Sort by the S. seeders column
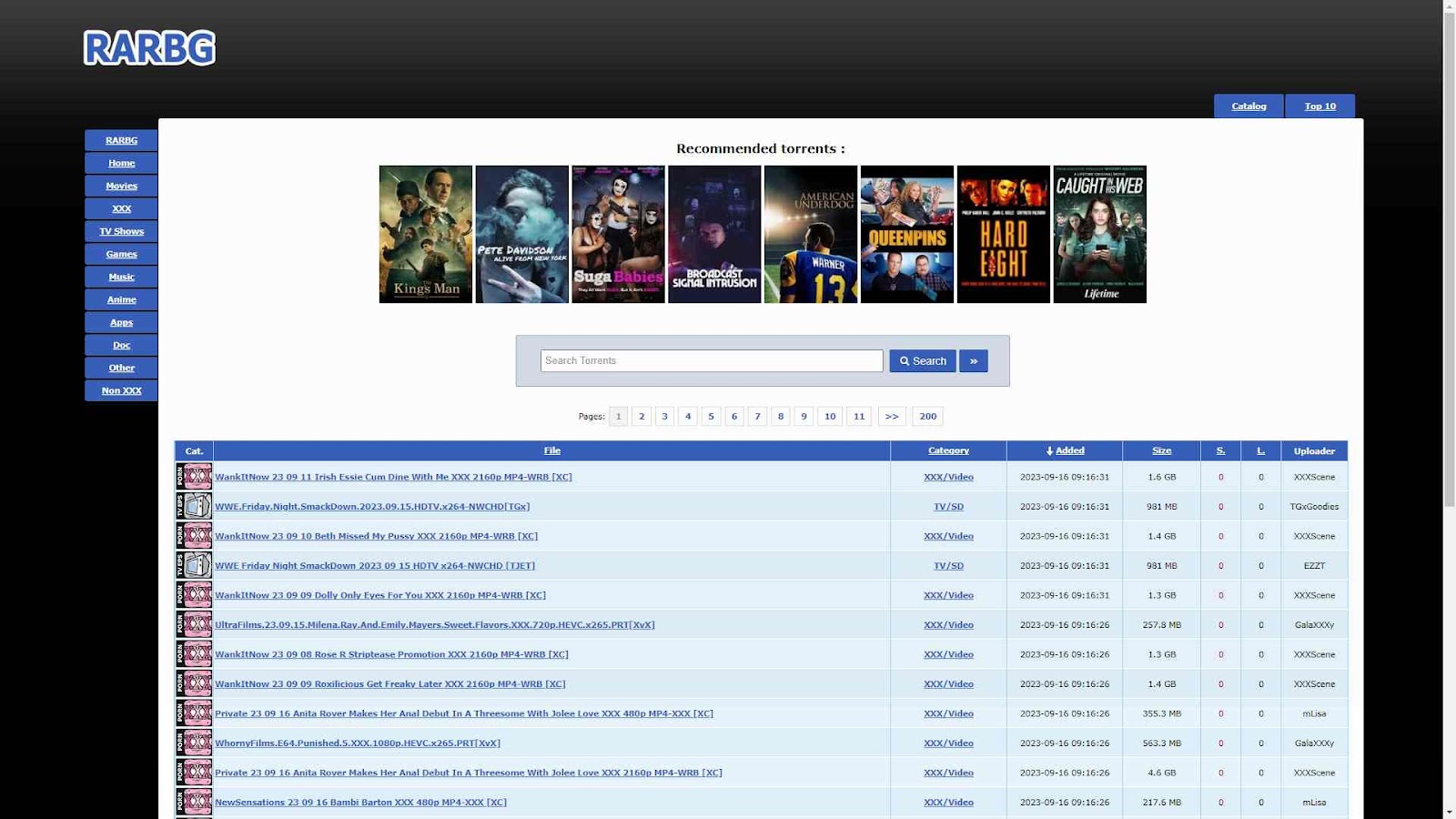1456x819 pixels. click(x=1221, y=450)
